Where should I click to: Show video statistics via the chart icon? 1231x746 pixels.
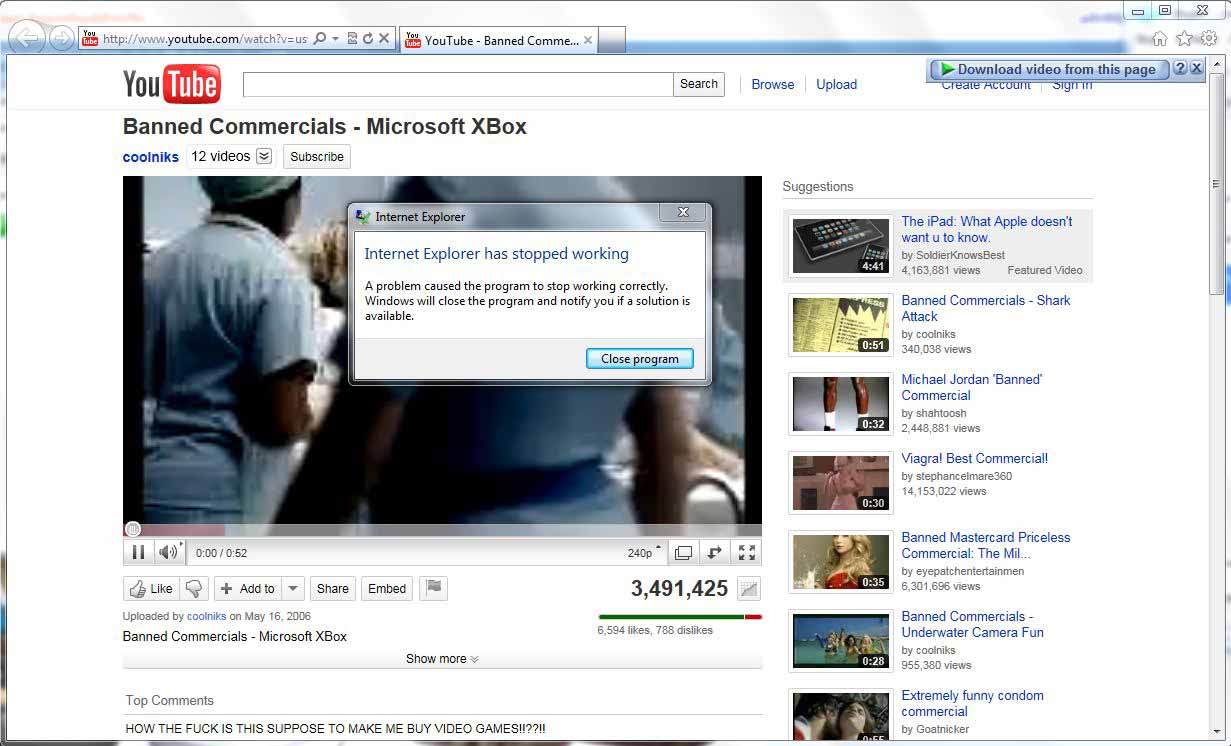click(x=748, y=589)
